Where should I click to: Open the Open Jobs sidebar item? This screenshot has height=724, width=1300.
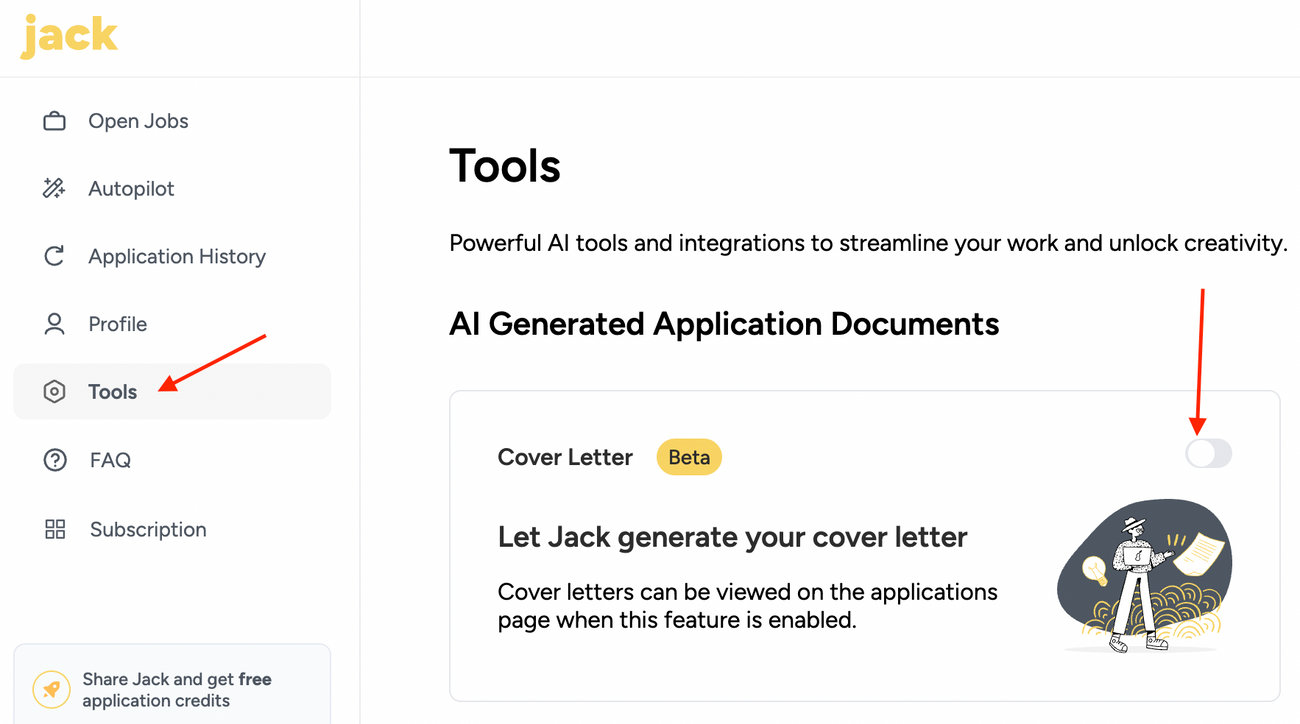tap(138, 121)
